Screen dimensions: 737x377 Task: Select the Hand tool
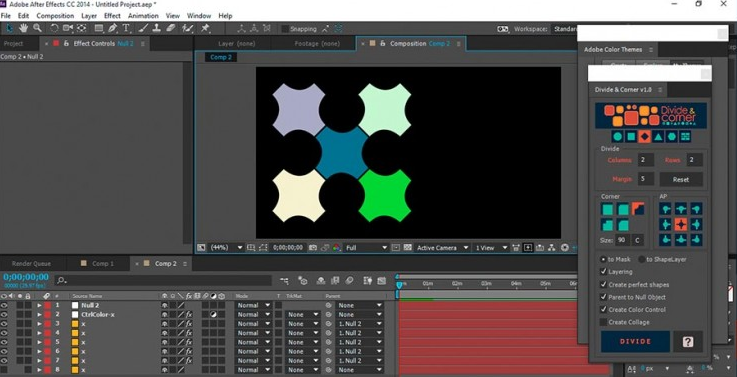coord(24,28)
